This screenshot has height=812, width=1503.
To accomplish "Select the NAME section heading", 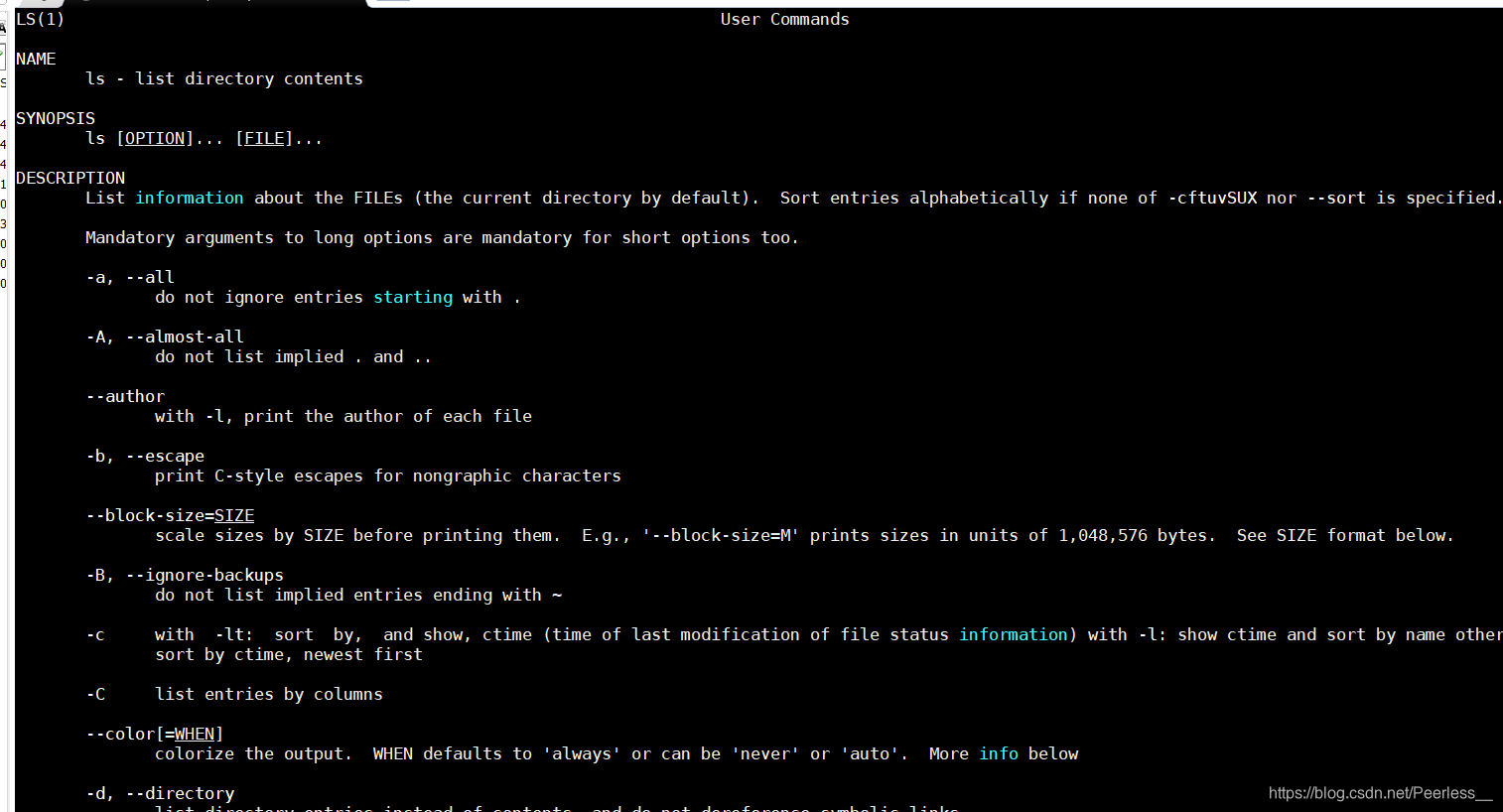I will [x=36, y=59].
